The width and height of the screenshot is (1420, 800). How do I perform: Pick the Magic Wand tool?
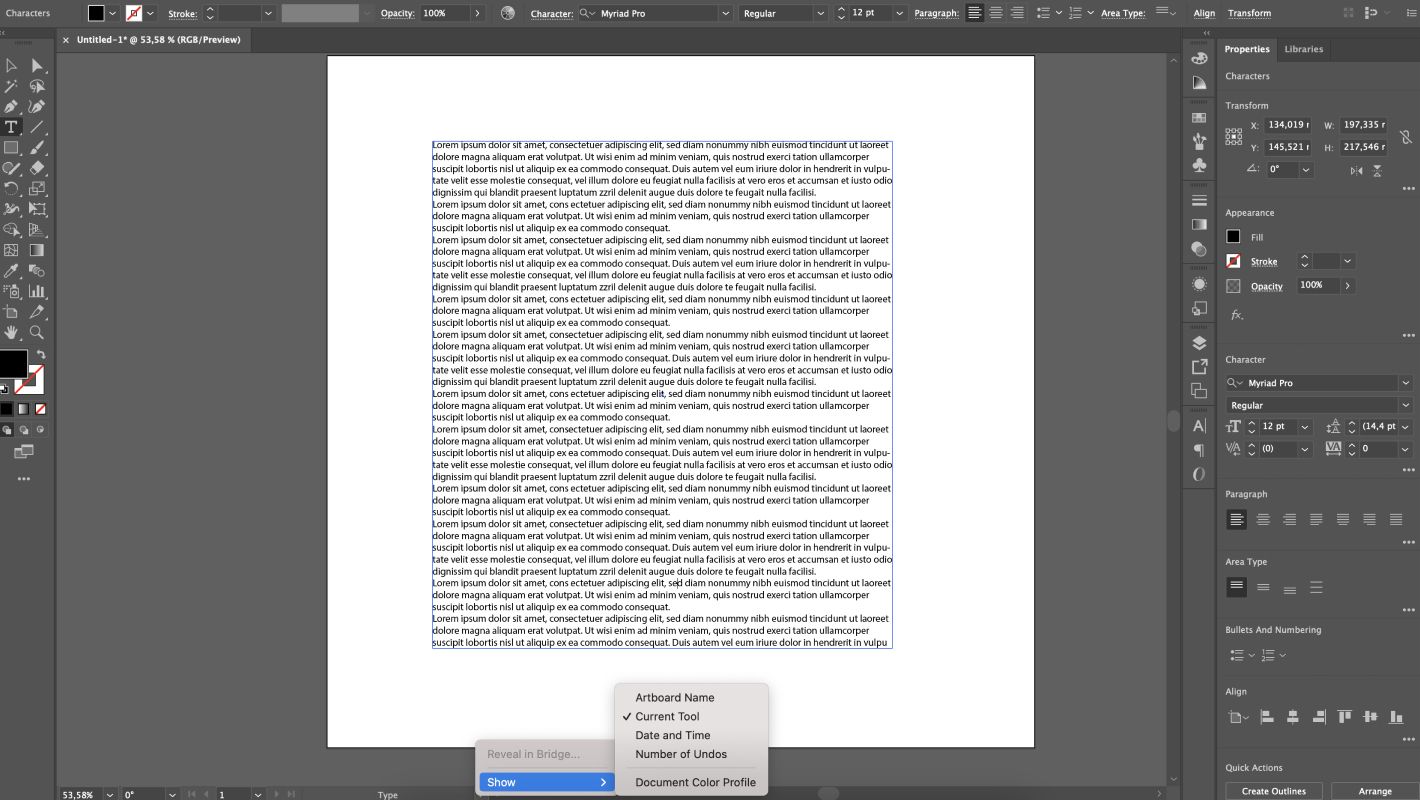(11, 87)
